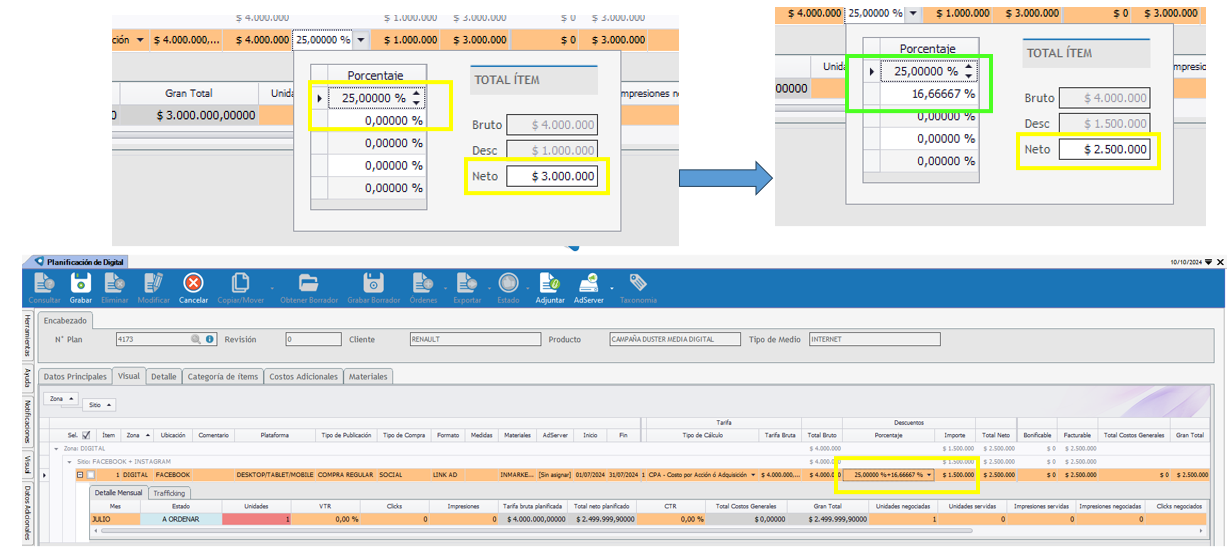
Task: Switch to the Datos Principales tab
Action: coord(75,376)
